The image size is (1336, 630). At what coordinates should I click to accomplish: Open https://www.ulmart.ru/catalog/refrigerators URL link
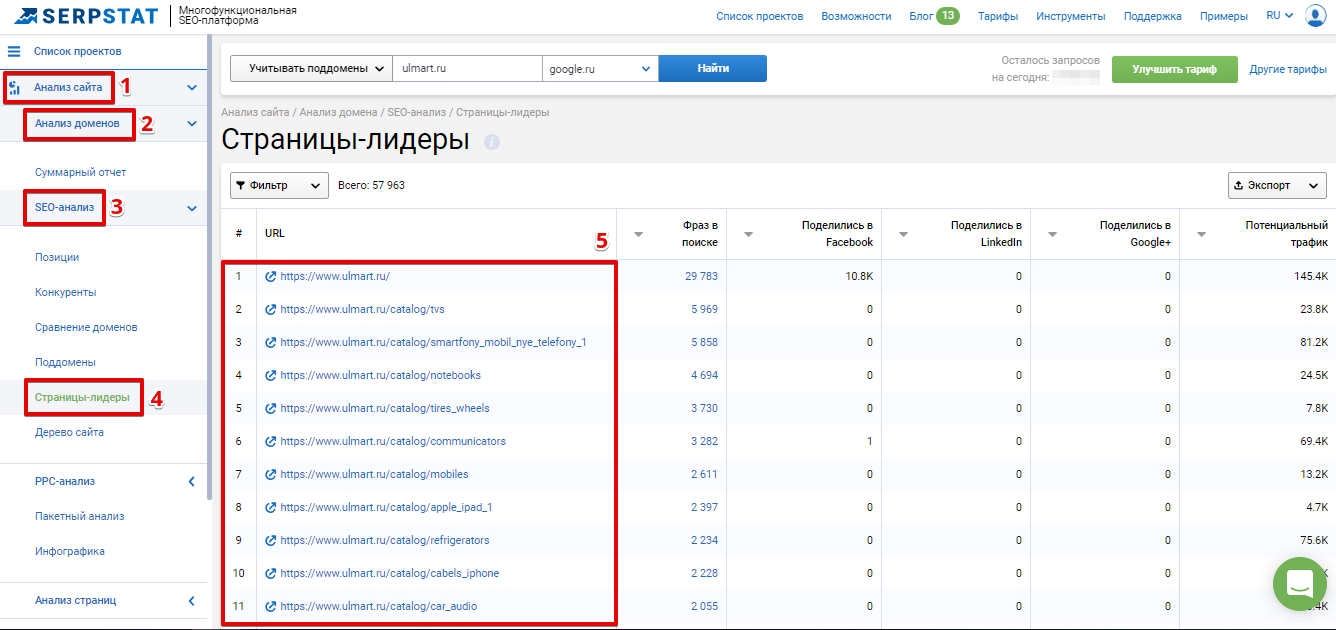(x=385, y=540)
